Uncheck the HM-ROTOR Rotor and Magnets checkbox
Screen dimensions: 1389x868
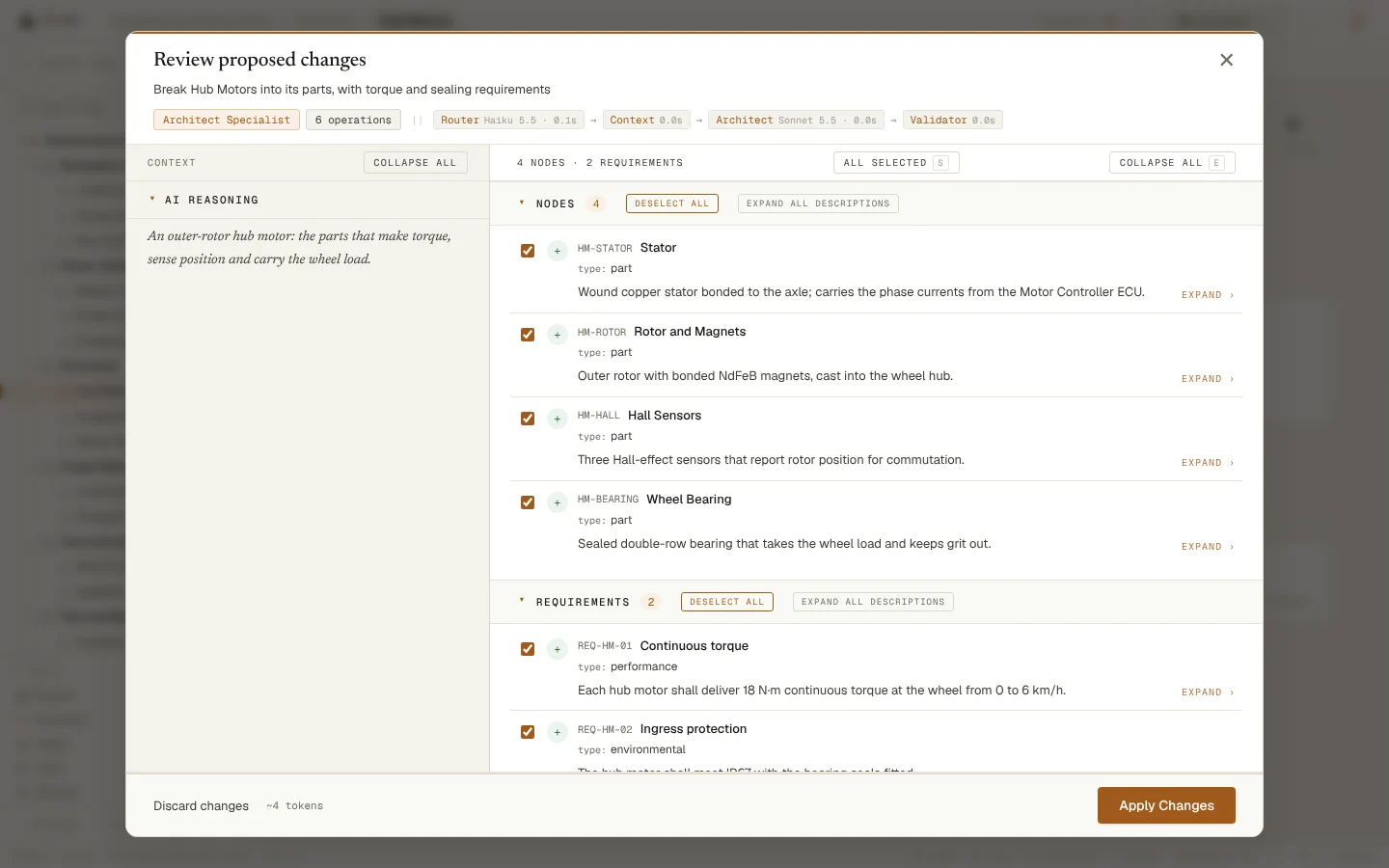(x=528, y=335)
